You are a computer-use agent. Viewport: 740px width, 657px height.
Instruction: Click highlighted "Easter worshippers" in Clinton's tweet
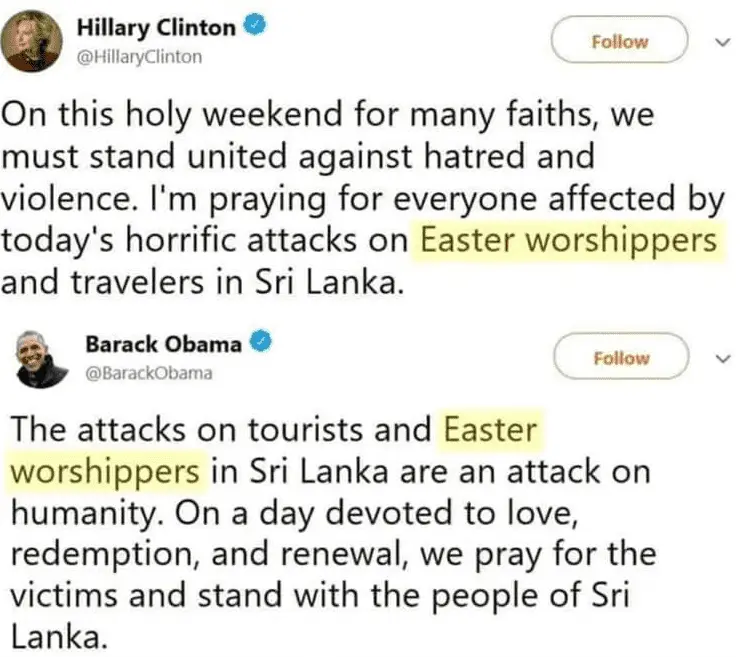coord(568,242)
